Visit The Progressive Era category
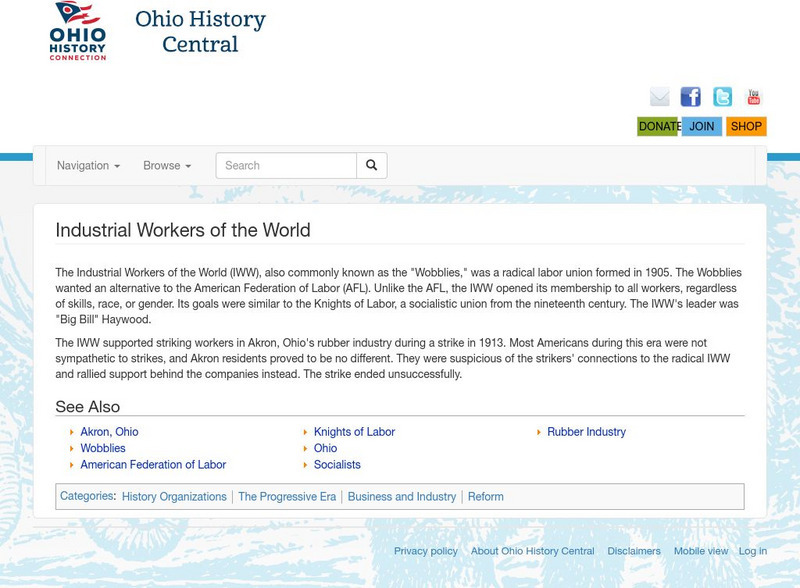This screenshot has width=800, height=588. 286,495
